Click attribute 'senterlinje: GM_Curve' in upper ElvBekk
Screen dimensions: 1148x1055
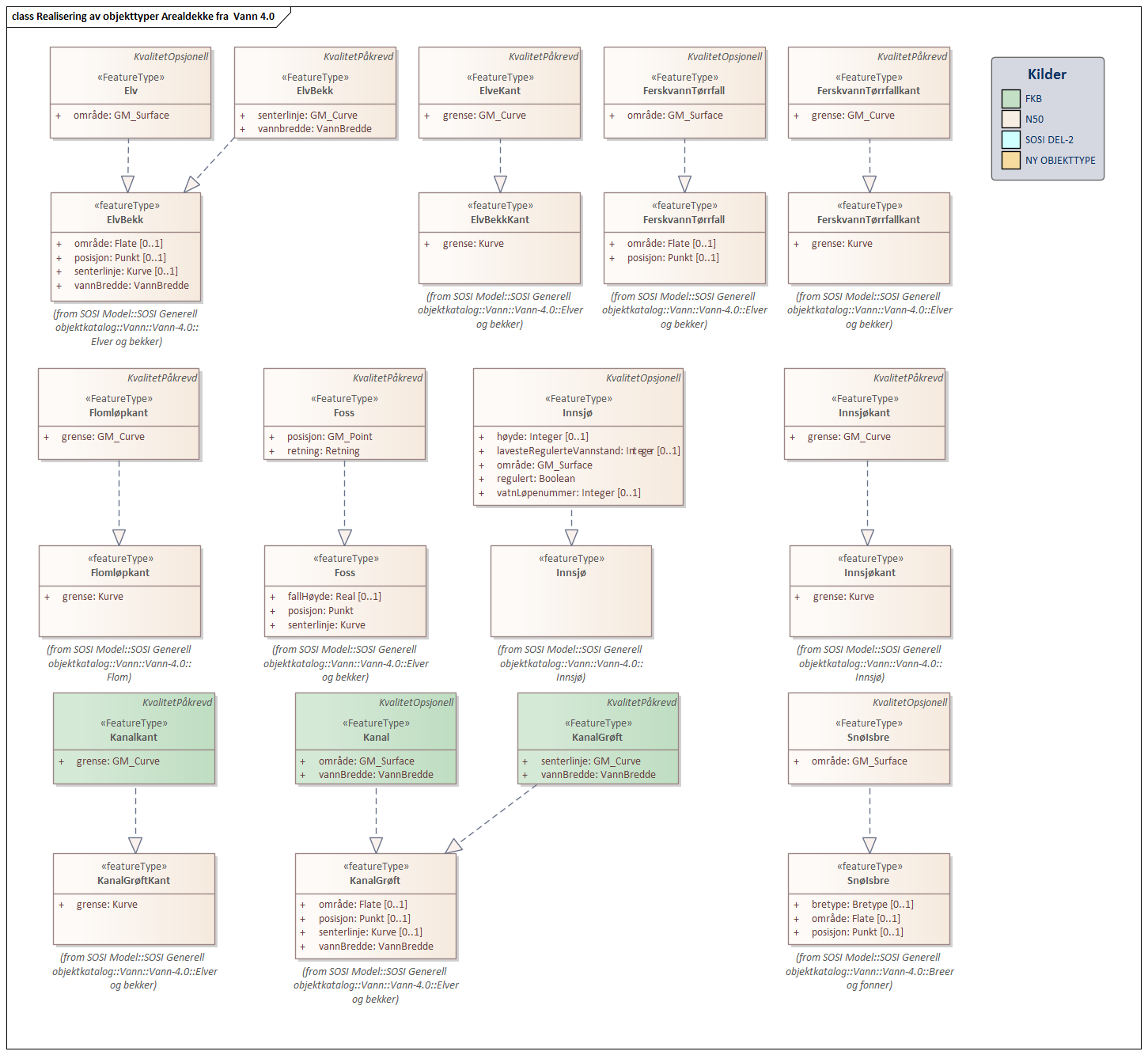(x=307, y=116)
